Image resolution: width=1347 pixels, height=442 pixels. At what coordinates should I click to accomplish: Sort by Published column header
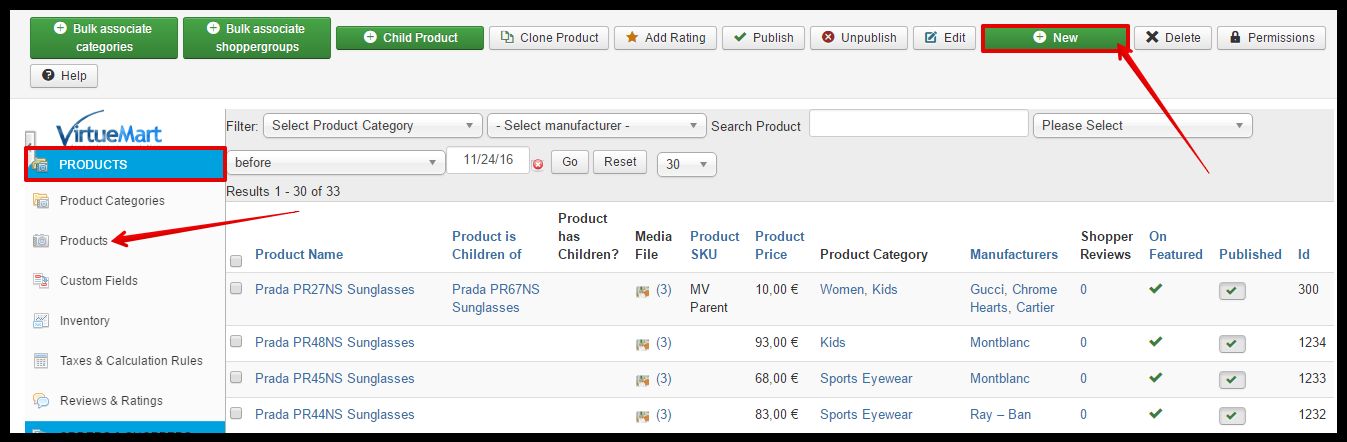coord(1250,254)
